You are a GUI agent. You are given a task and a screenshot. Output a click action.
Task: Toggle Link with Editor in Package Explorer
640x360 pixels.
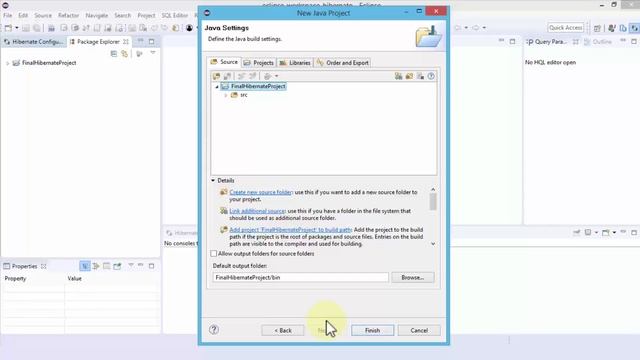point(124,54)
